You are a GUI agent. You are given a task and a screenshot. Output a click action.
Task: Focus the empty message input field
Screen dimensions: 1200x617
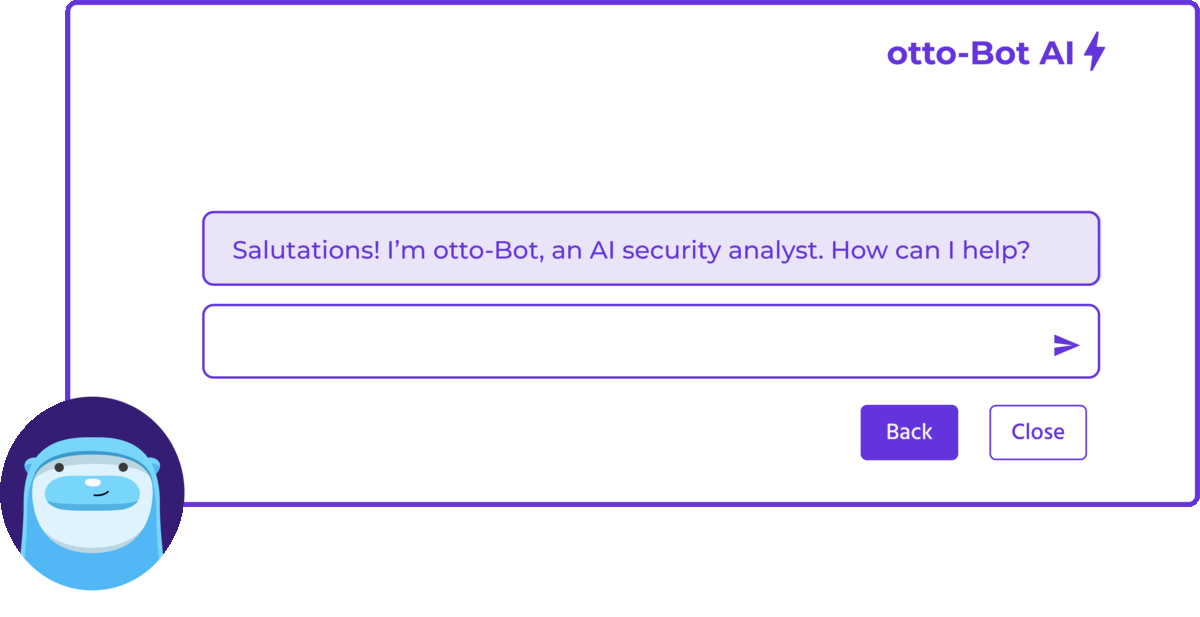620,341
